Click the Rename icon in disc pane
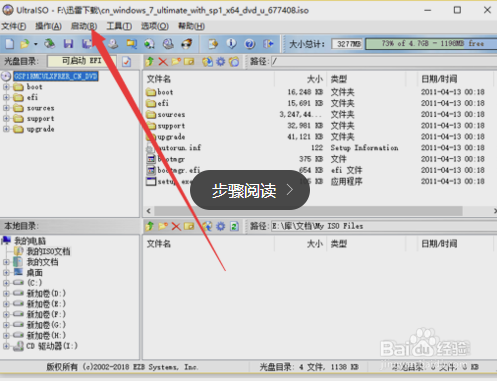 click(189, 62)
